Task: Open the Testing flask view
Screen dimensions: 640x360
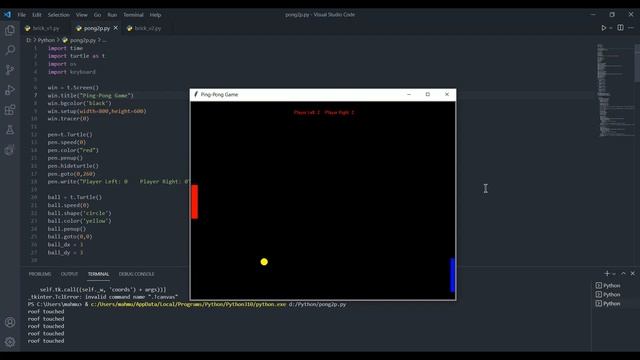Action: [10, 130]
